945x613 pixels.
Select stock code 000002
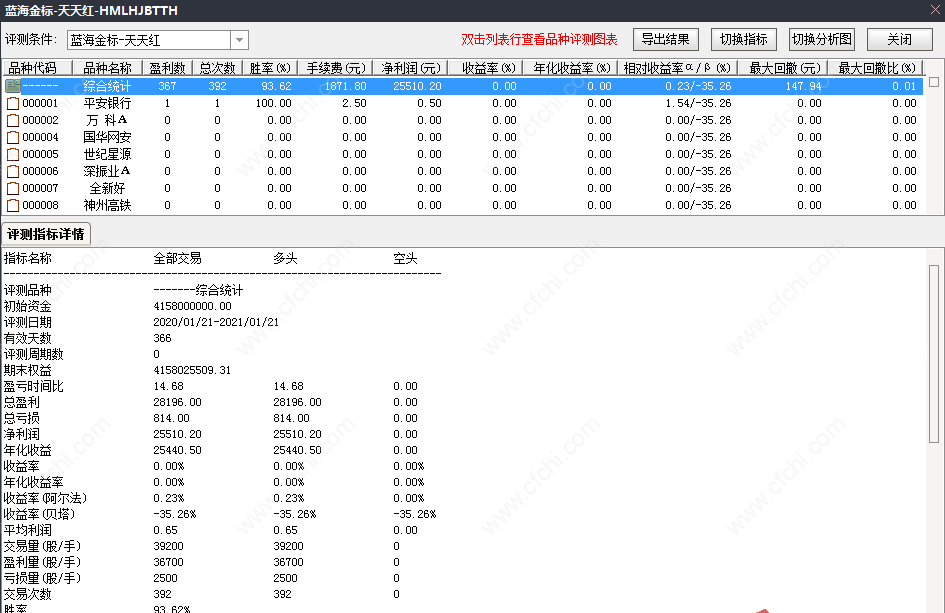[40, 120]
